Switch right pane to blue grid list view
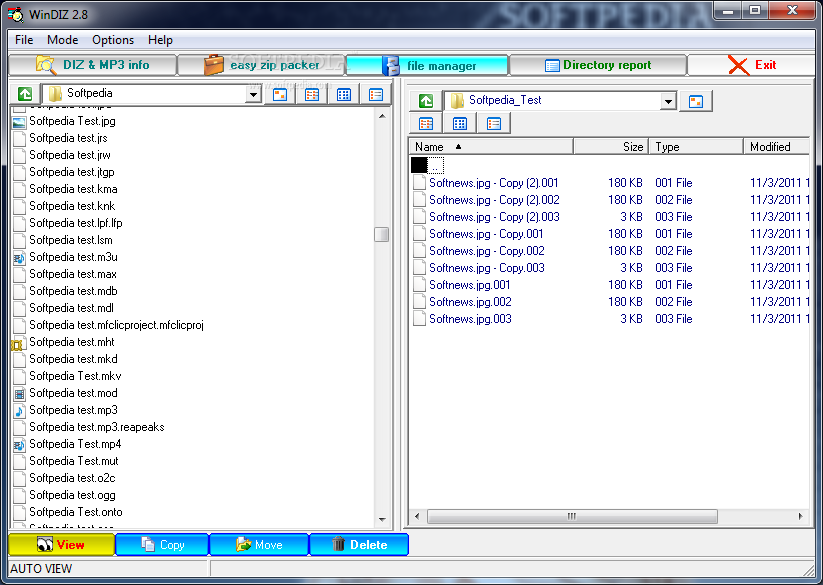Image resolution: width=823 pixels, height=585 pixels. 460,124
